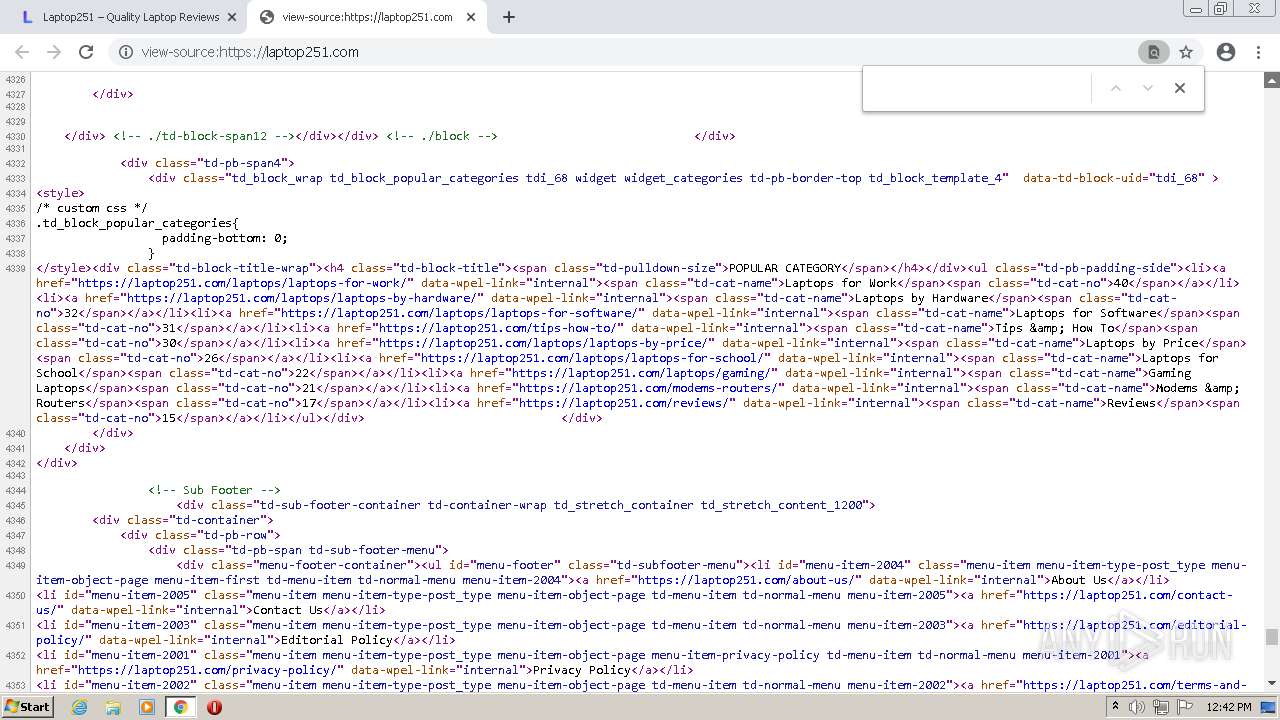Click the "padding-bottom: 0;" line
Viewport: 1280px width, 720px height.
[x=225, y=238]
